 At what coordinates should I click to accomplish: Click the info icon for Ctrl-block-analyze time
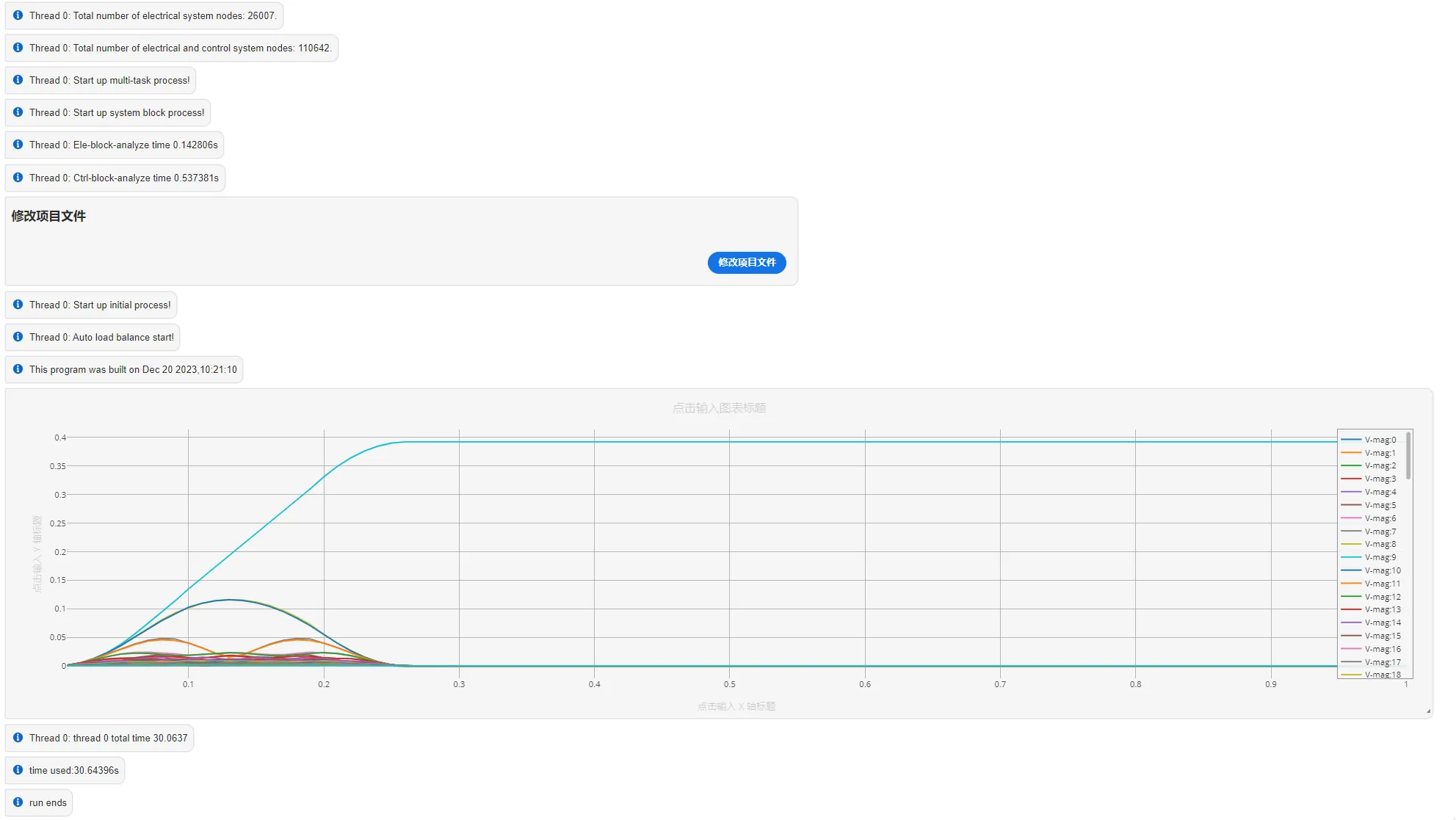point(19,178)
